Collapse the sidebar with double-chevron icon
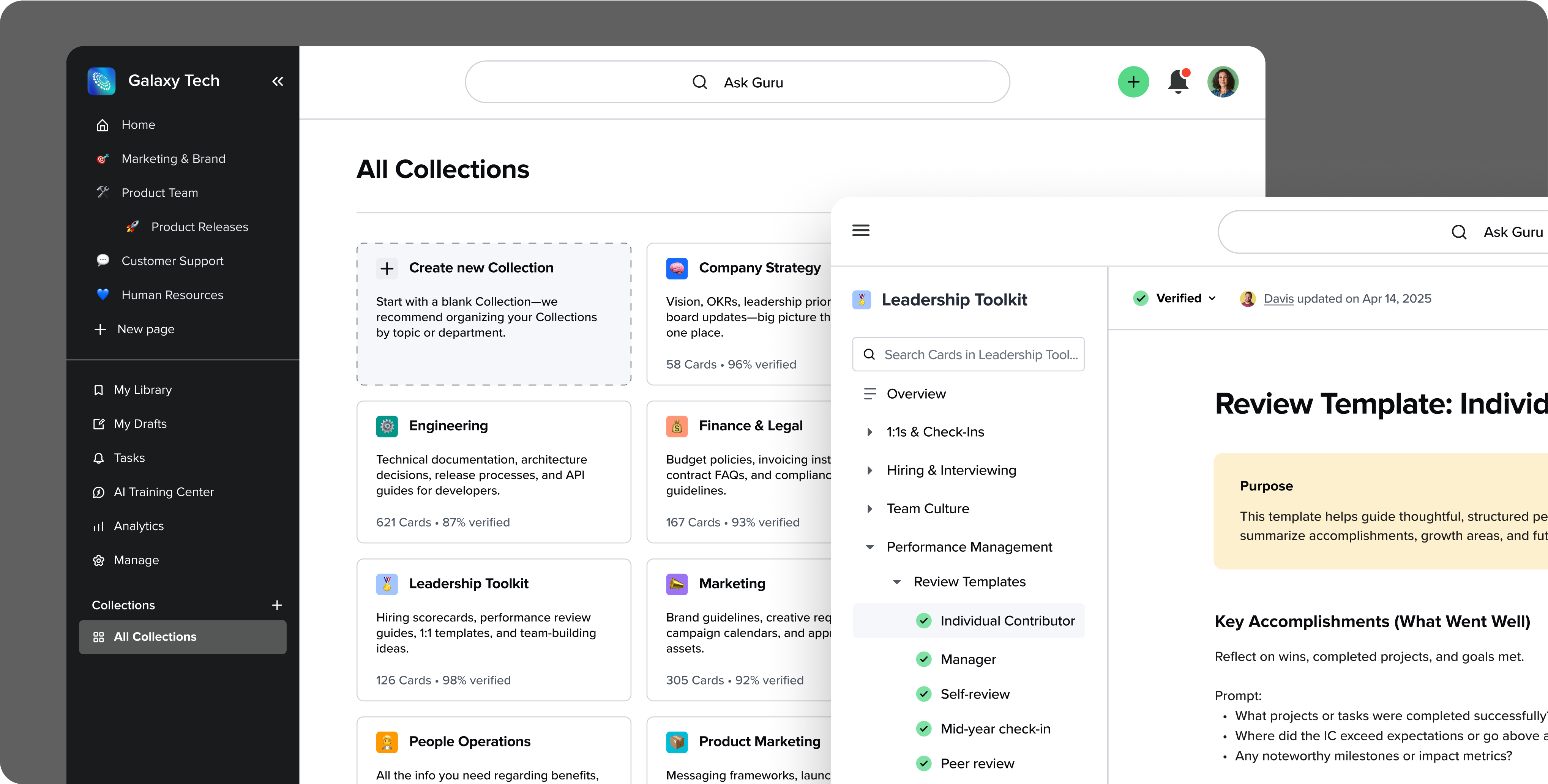This screenshot has width=1548, height=784. pos(277,81)
